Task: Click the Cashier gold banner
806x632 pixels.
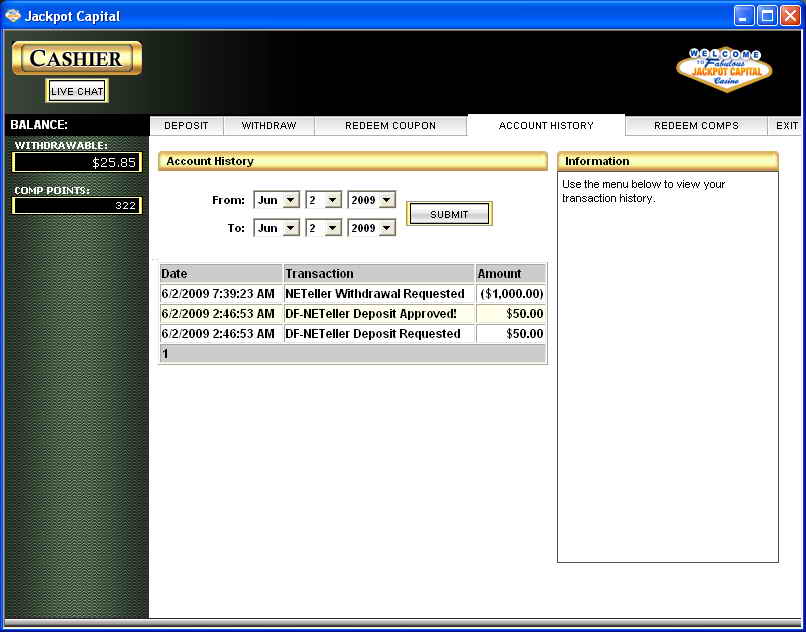Action: (x=77, y=58)
